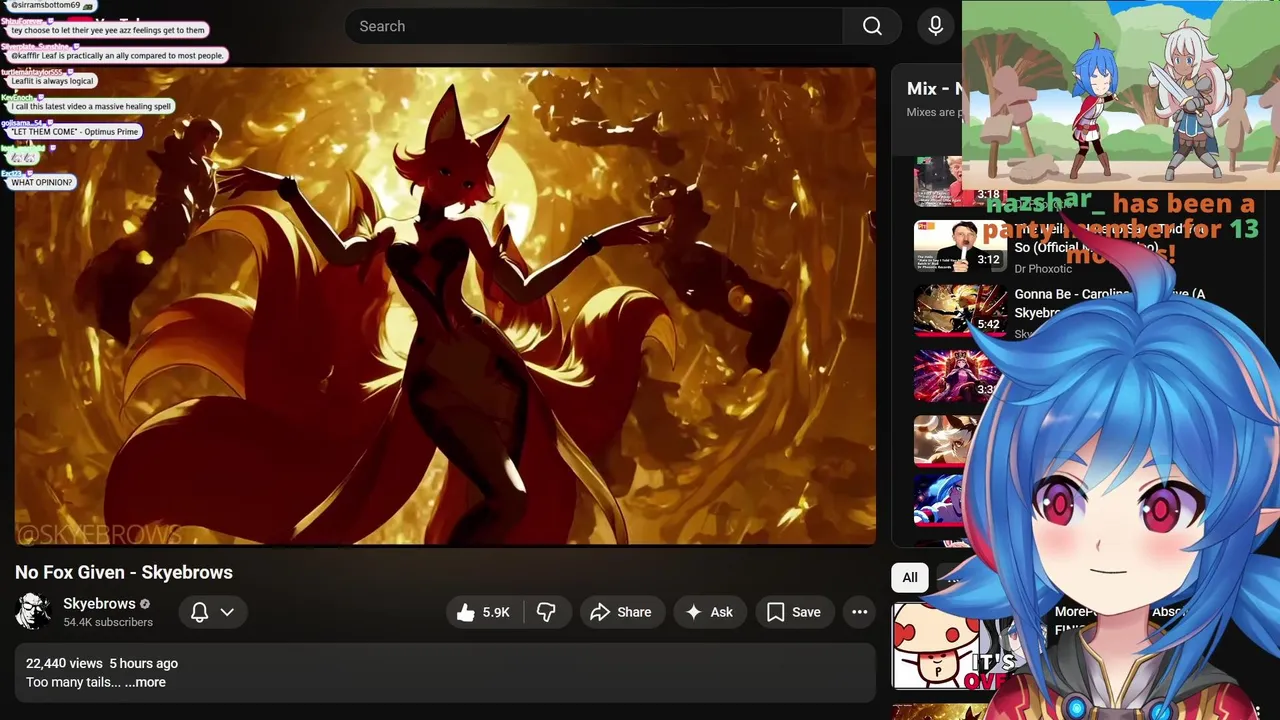This screenshot has height=720, width=1280.
Task: Dislike the video with thumbs down
Action: coord(546,612)
